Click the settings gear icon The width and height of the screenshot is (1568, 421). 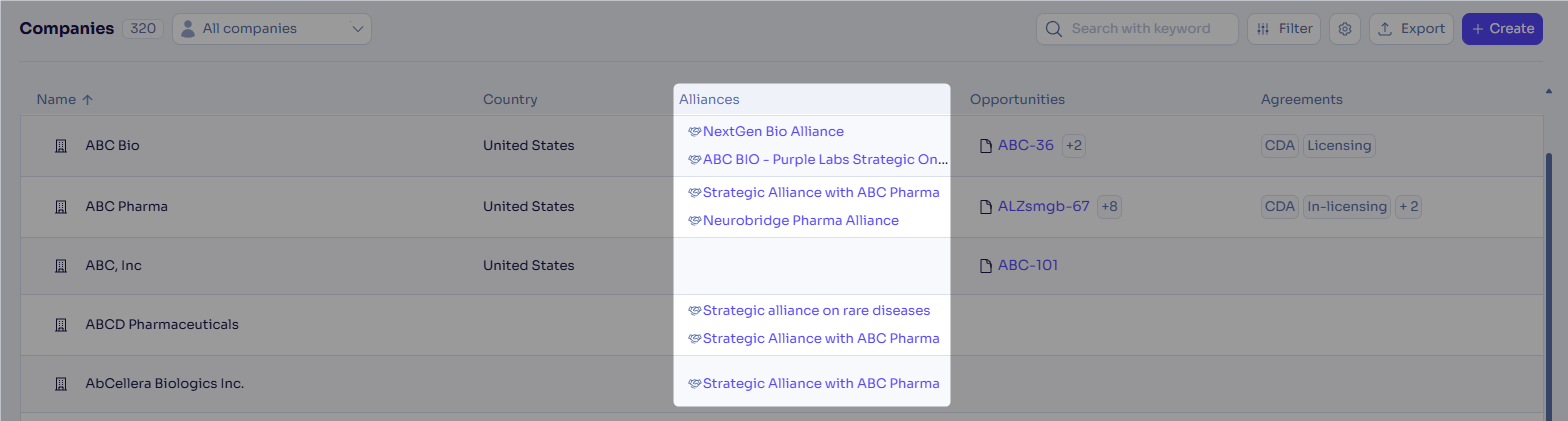(1345, 29)
